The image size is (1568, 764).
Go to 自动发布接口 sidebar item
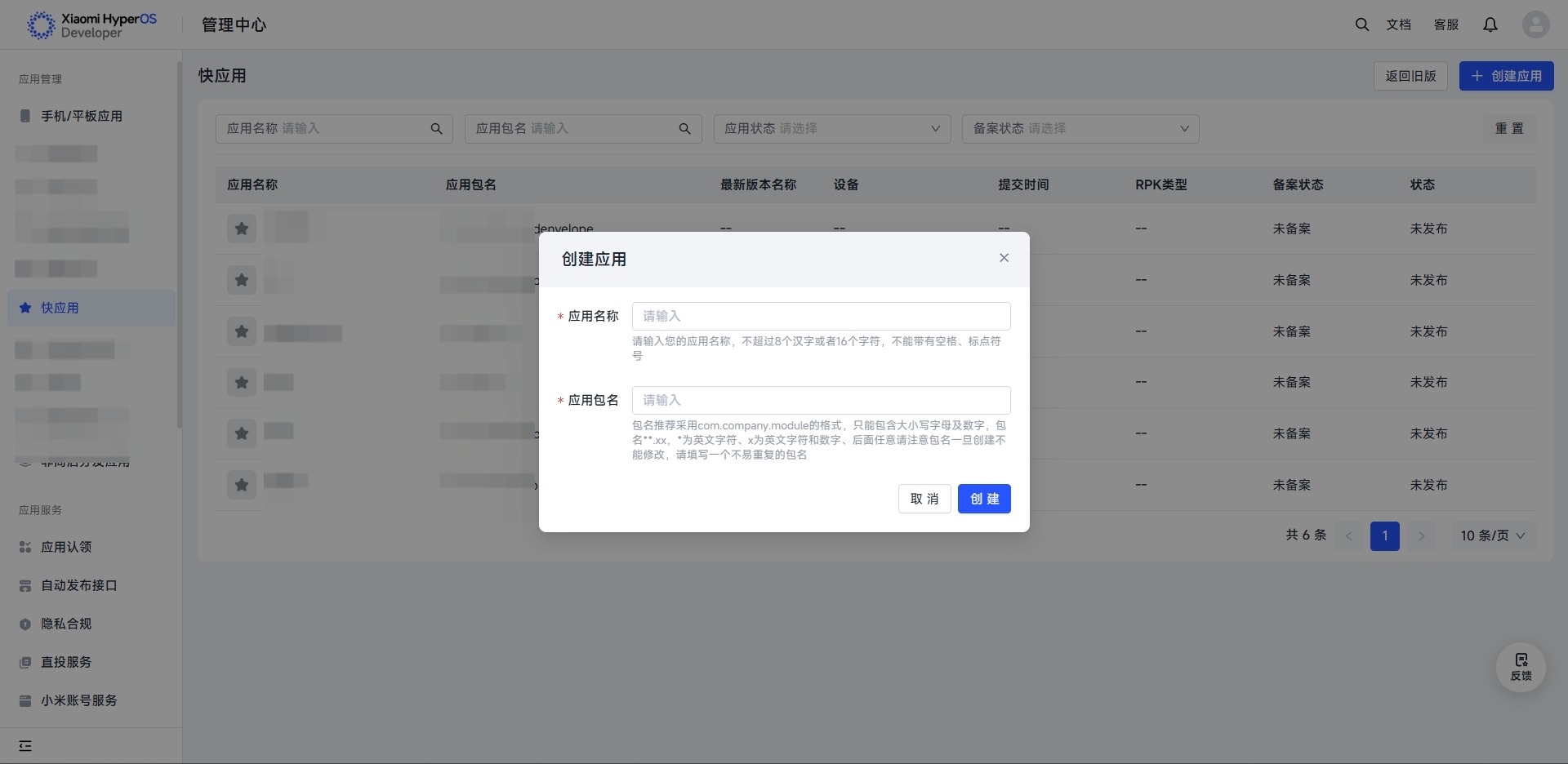click(x=79, y=585)
